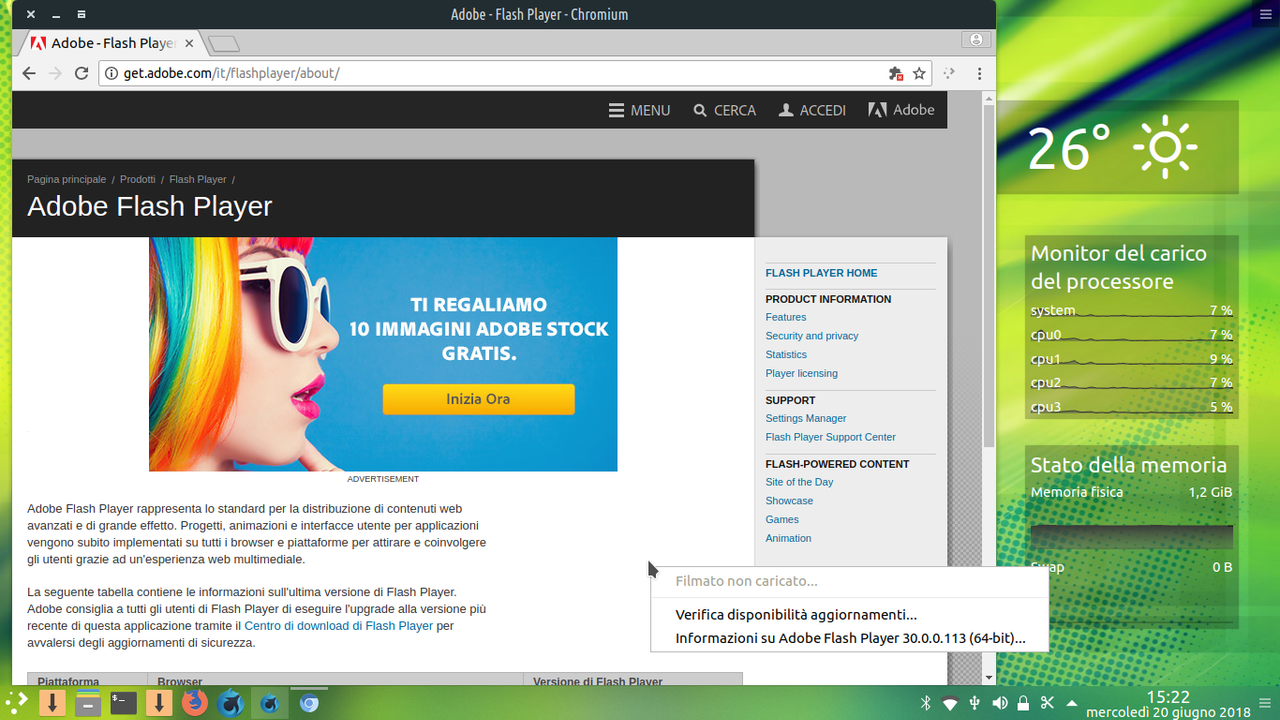This screenshot has height=720, width=1280.
Task: Click the scrollbar down arrow
Action: coord(989,678)
